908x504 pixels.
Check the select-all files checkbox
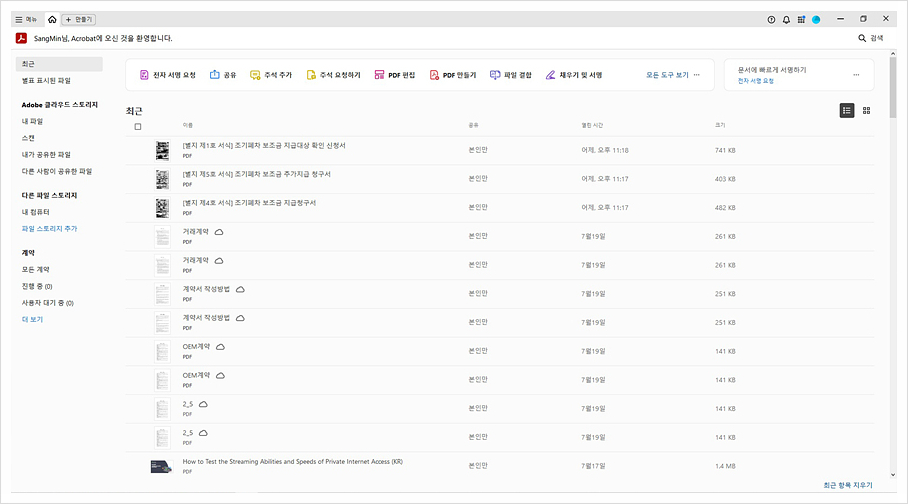point(138,127)
